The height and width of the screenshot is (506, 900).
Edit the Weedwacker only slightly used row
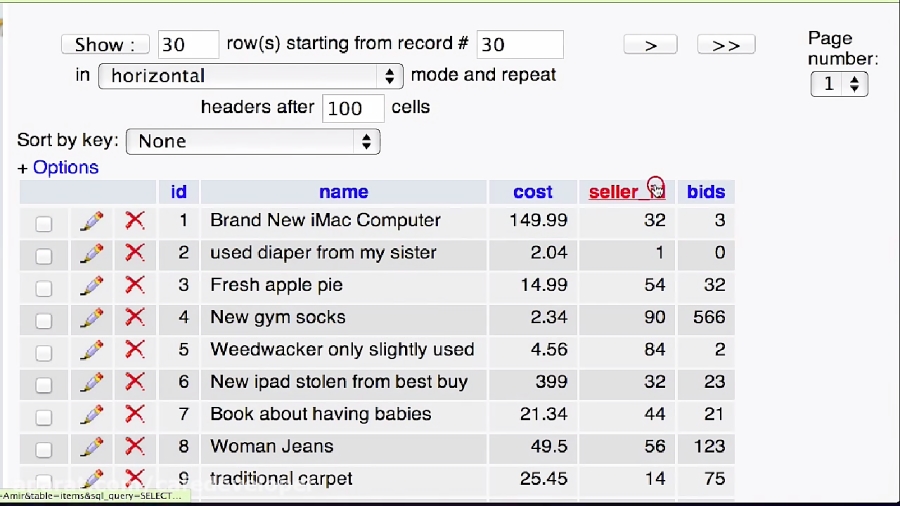point(92,350)
